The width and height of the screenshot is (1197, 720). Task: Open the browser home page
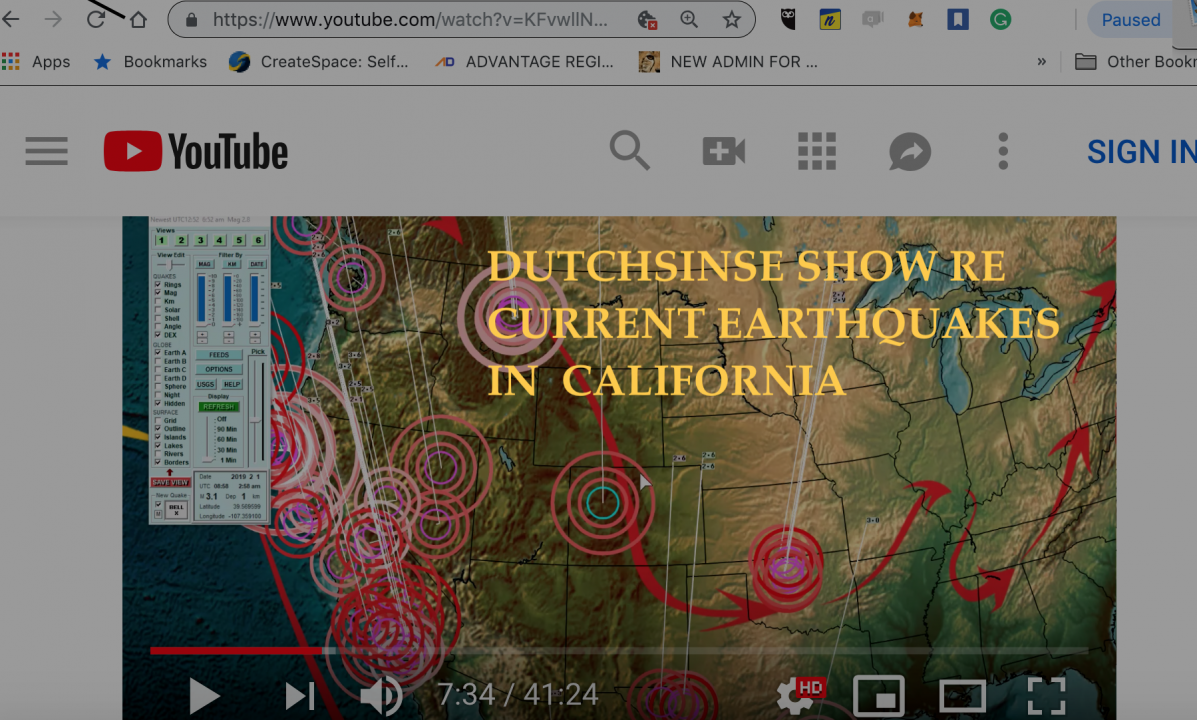pyautogui.click(x=138, y=19)
